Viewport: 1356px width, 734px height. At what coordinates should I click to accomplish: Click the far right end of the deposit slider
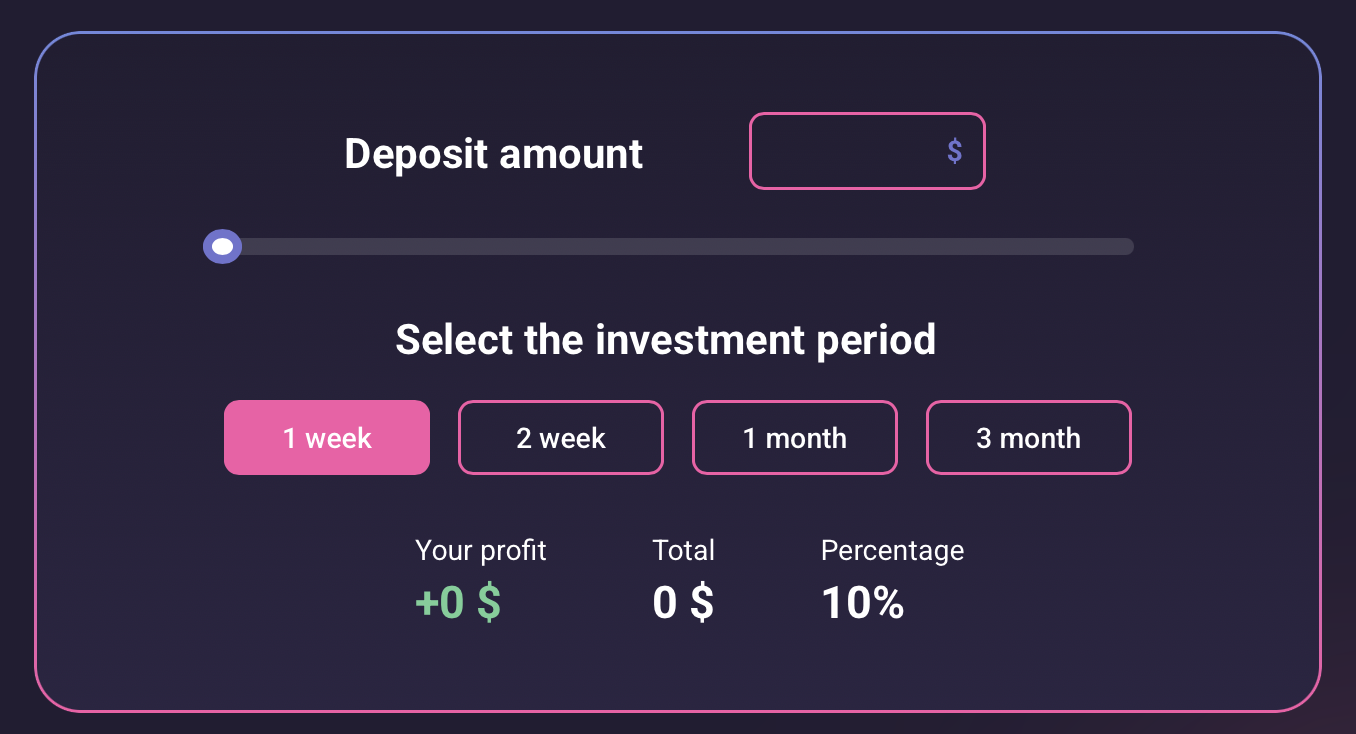click(x=1126, y=246)
